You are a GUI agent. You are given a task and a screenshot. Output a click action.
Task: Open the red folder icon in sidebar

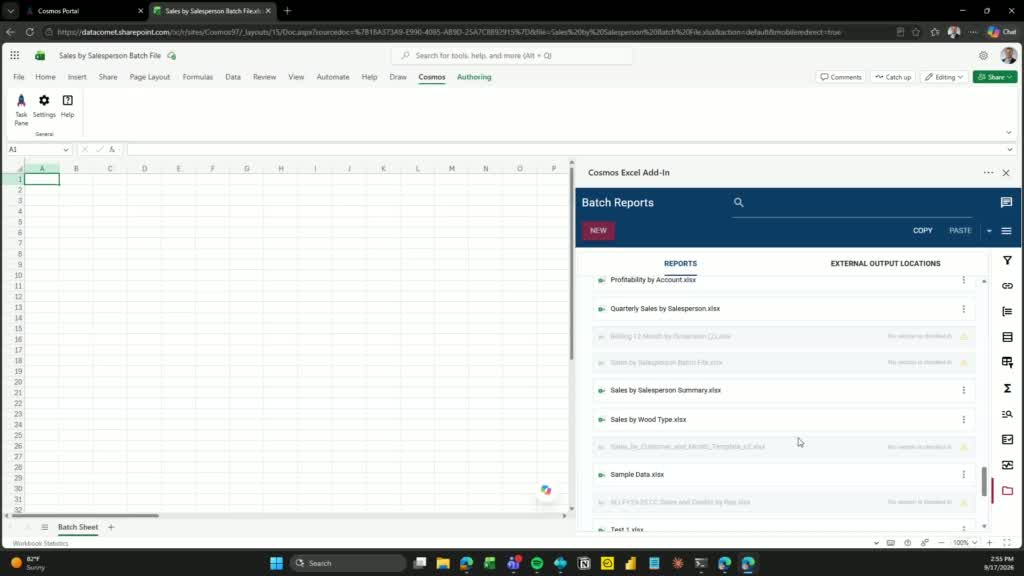(x=1007, y=490)
